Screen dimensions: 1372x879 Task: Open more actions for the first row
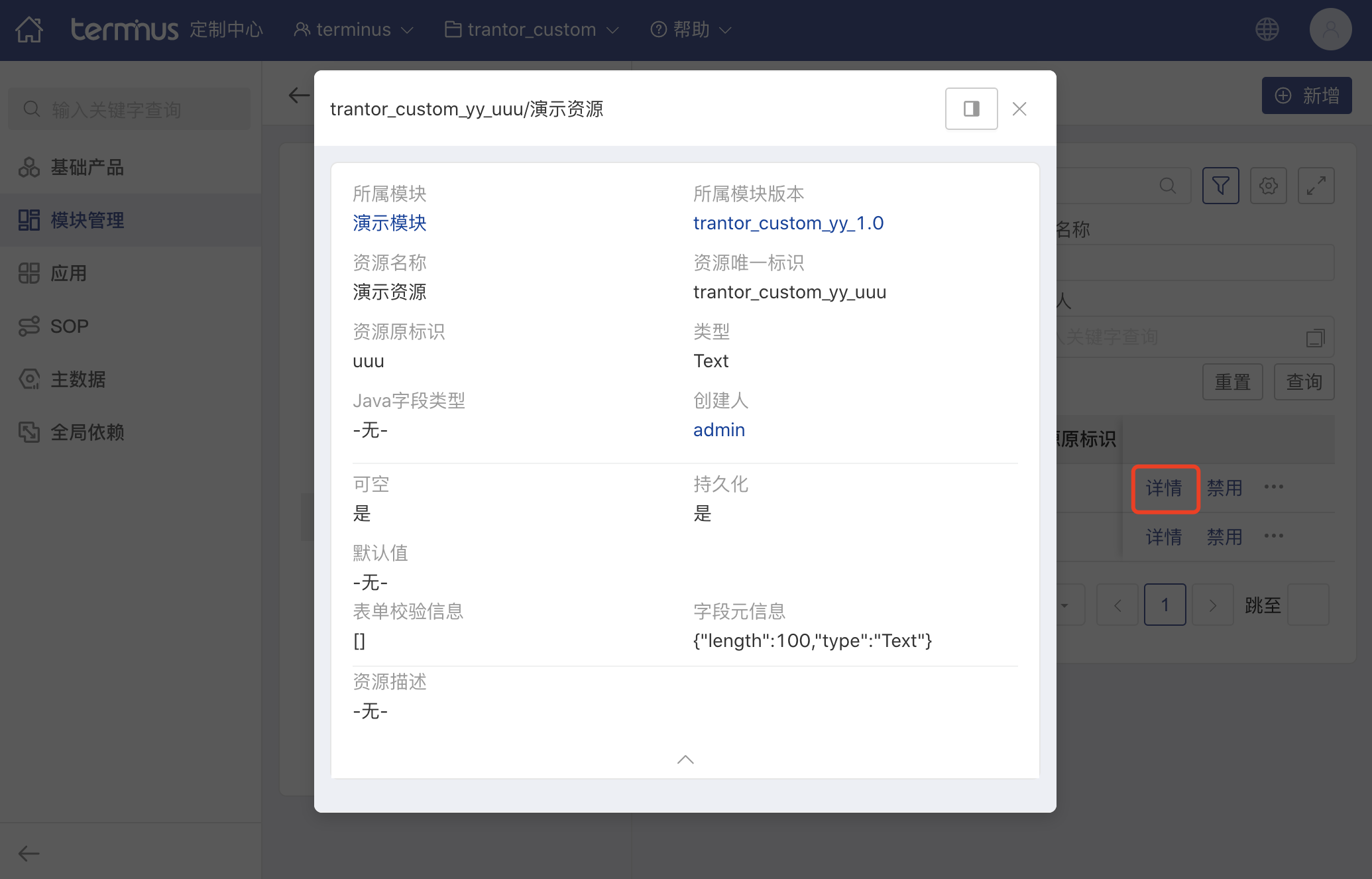[x=1273, y=487]
